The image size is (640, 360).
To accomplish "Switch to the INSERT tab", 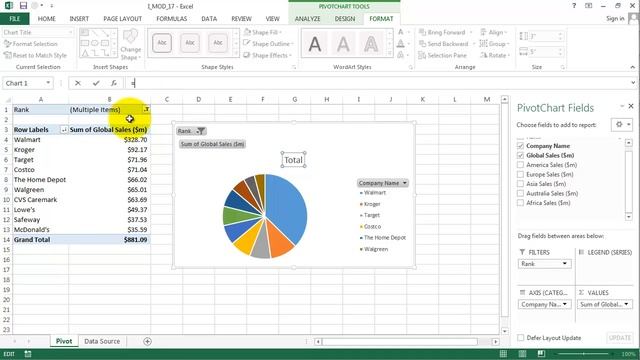I will click(79, 19).
